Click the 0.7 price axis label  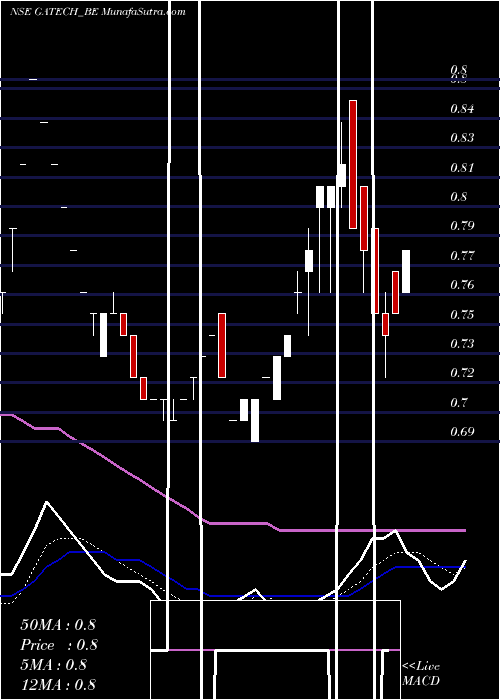(458, 403)
